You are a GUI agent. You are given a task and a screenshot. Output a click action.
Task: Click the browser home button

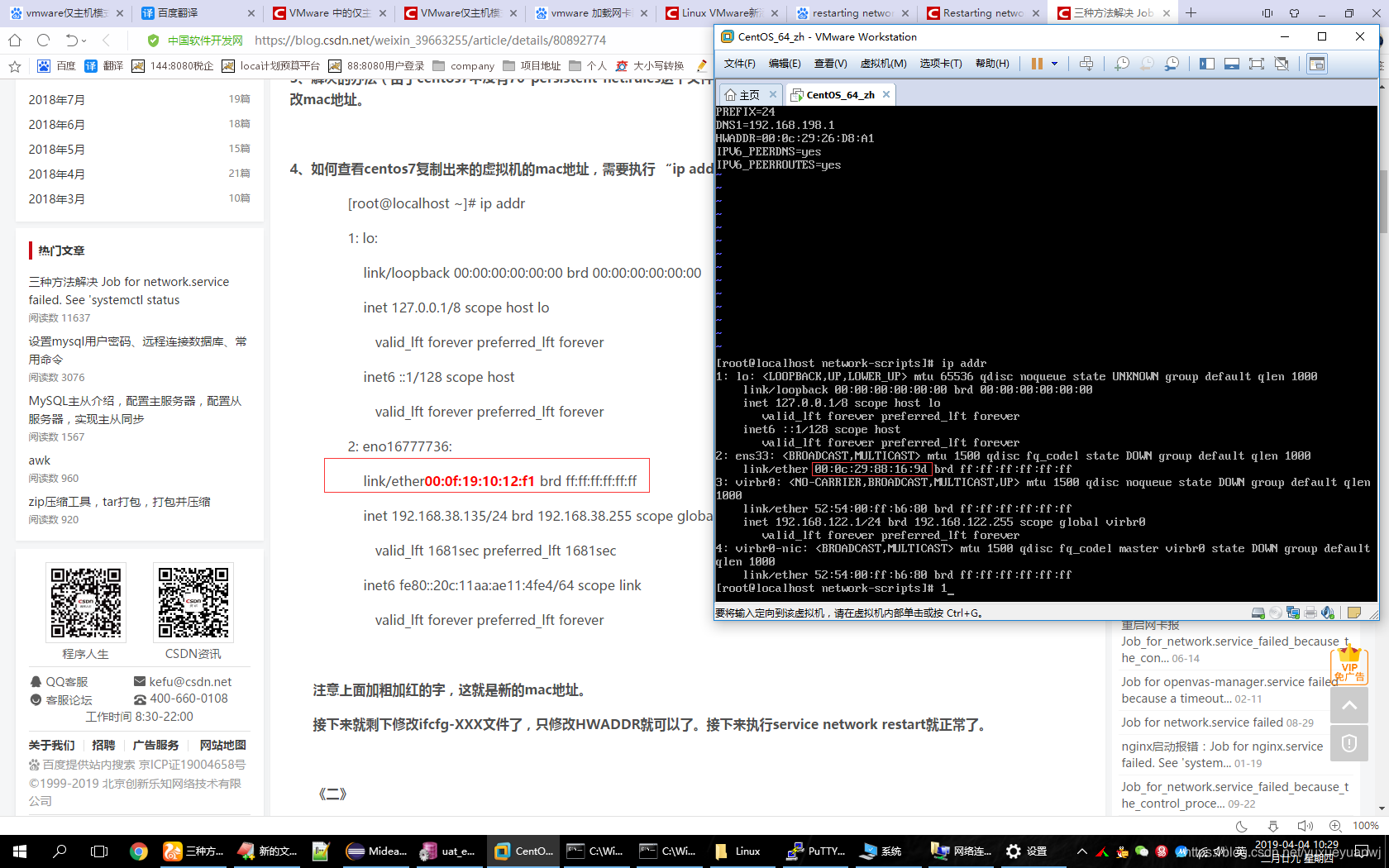[15, 41]
